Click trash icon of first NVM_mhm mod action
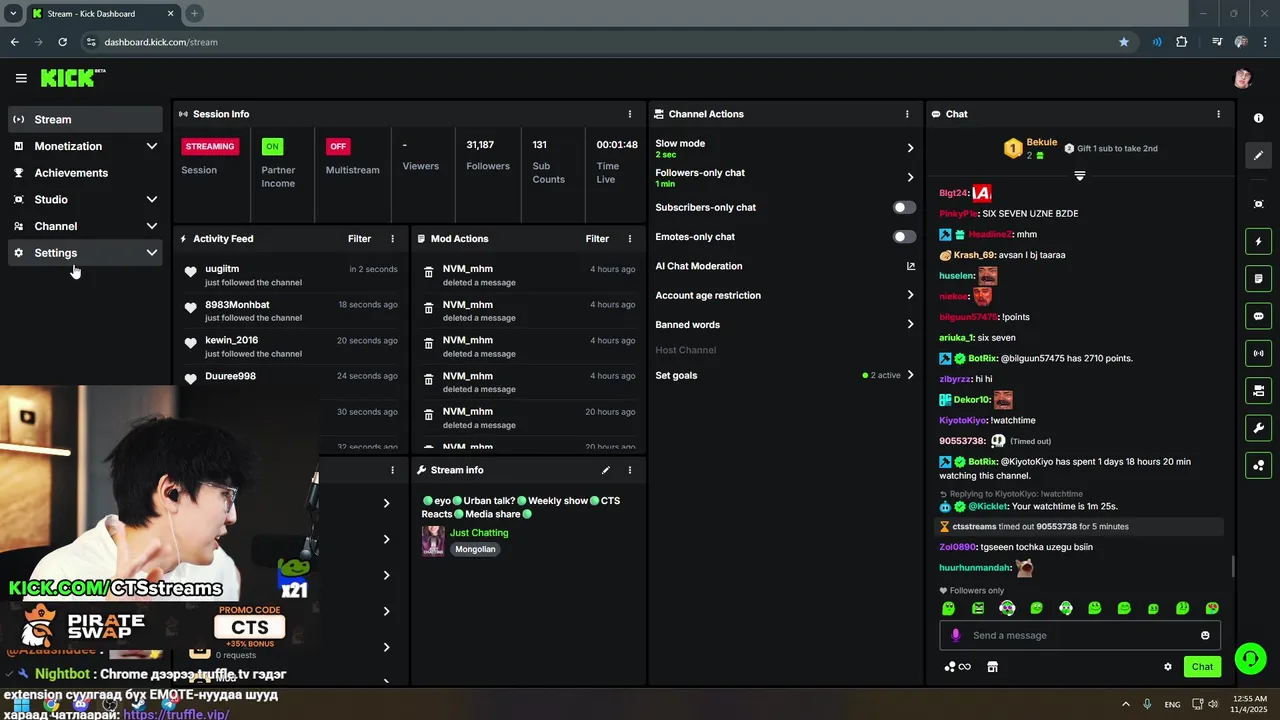The height and width of the screenshot is (720, 1280). (x=429, y=272)
